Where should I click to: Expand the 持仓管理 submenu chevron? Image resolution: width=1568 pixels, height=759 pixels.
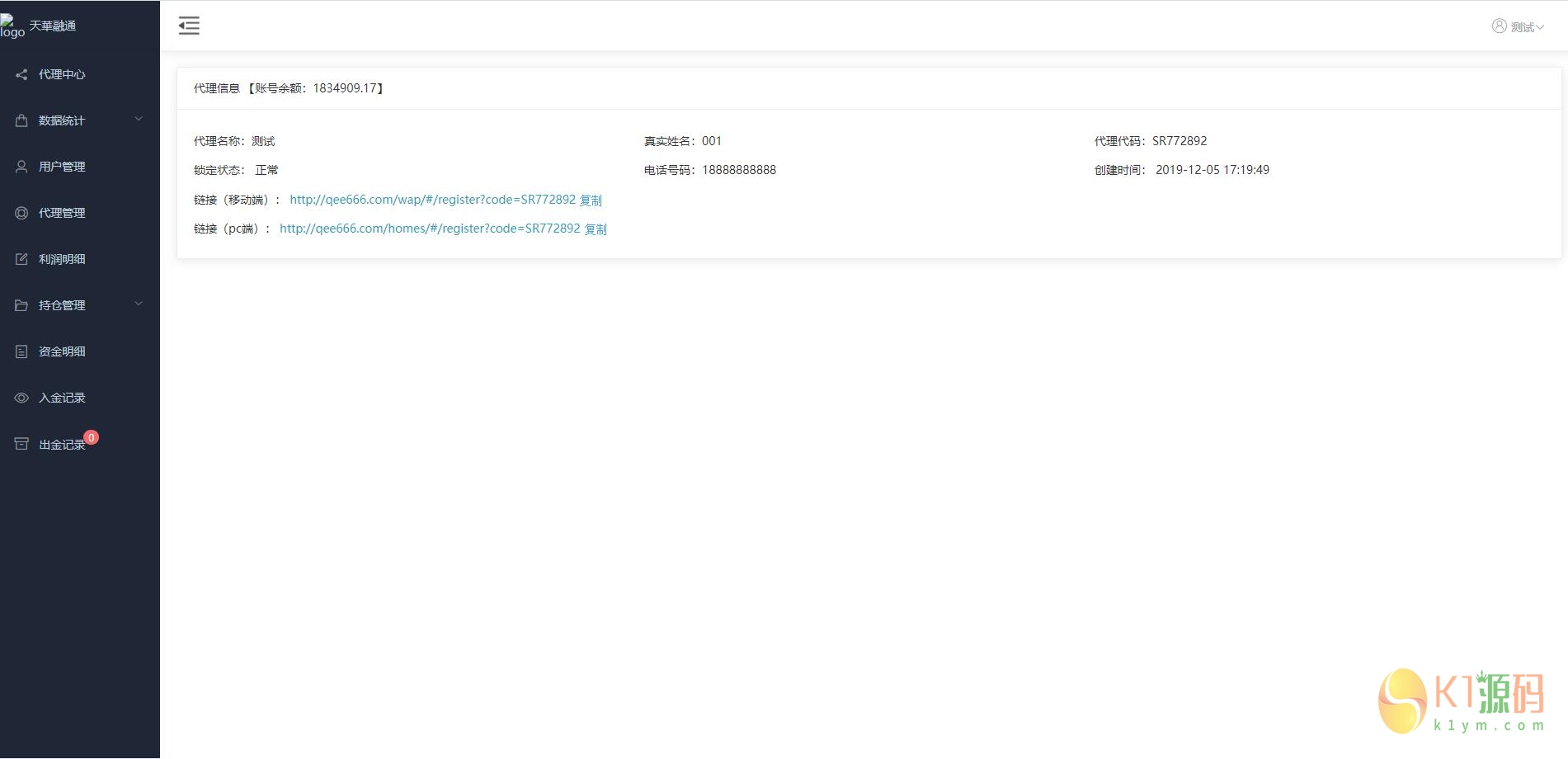[139, 304]
